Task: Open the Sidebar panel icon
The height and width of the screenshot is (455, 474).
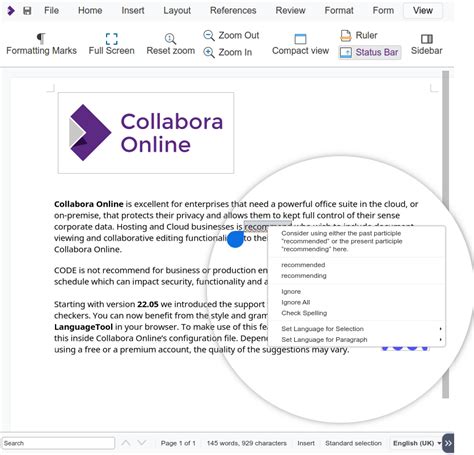Action: [427, 39]
